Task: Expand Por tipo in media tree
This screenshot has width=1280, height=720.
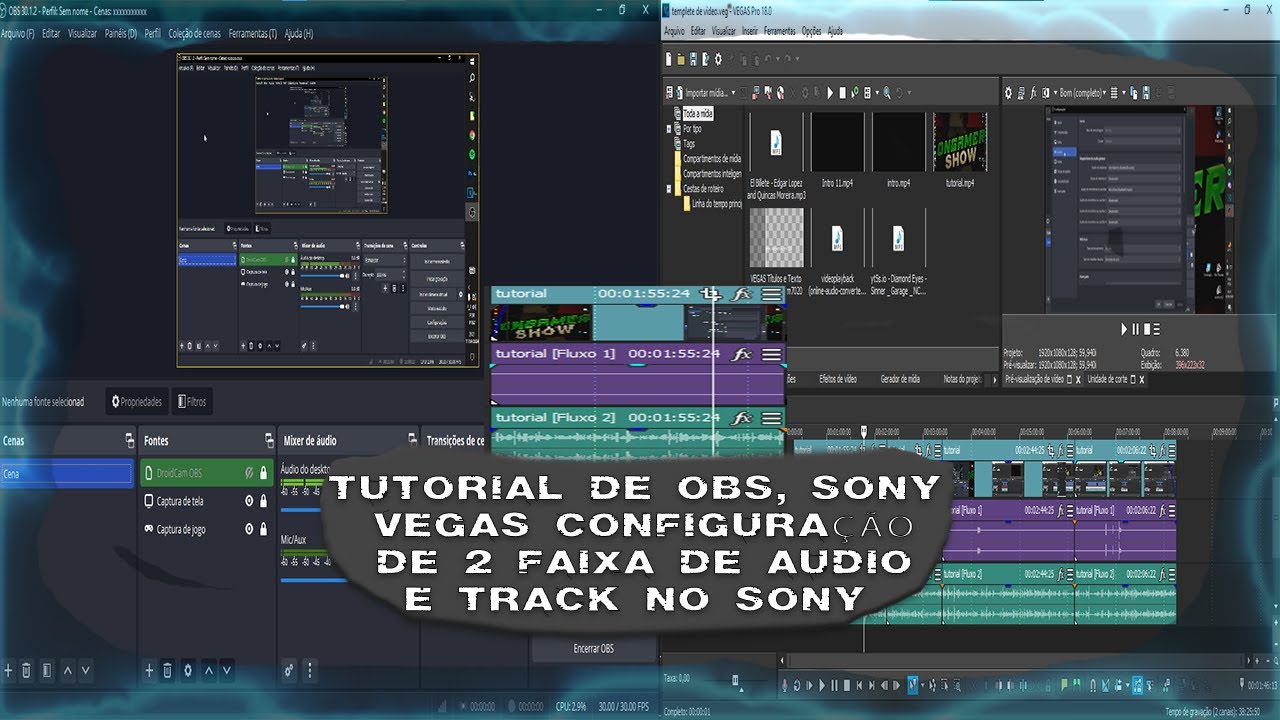Action: (670, 129)
